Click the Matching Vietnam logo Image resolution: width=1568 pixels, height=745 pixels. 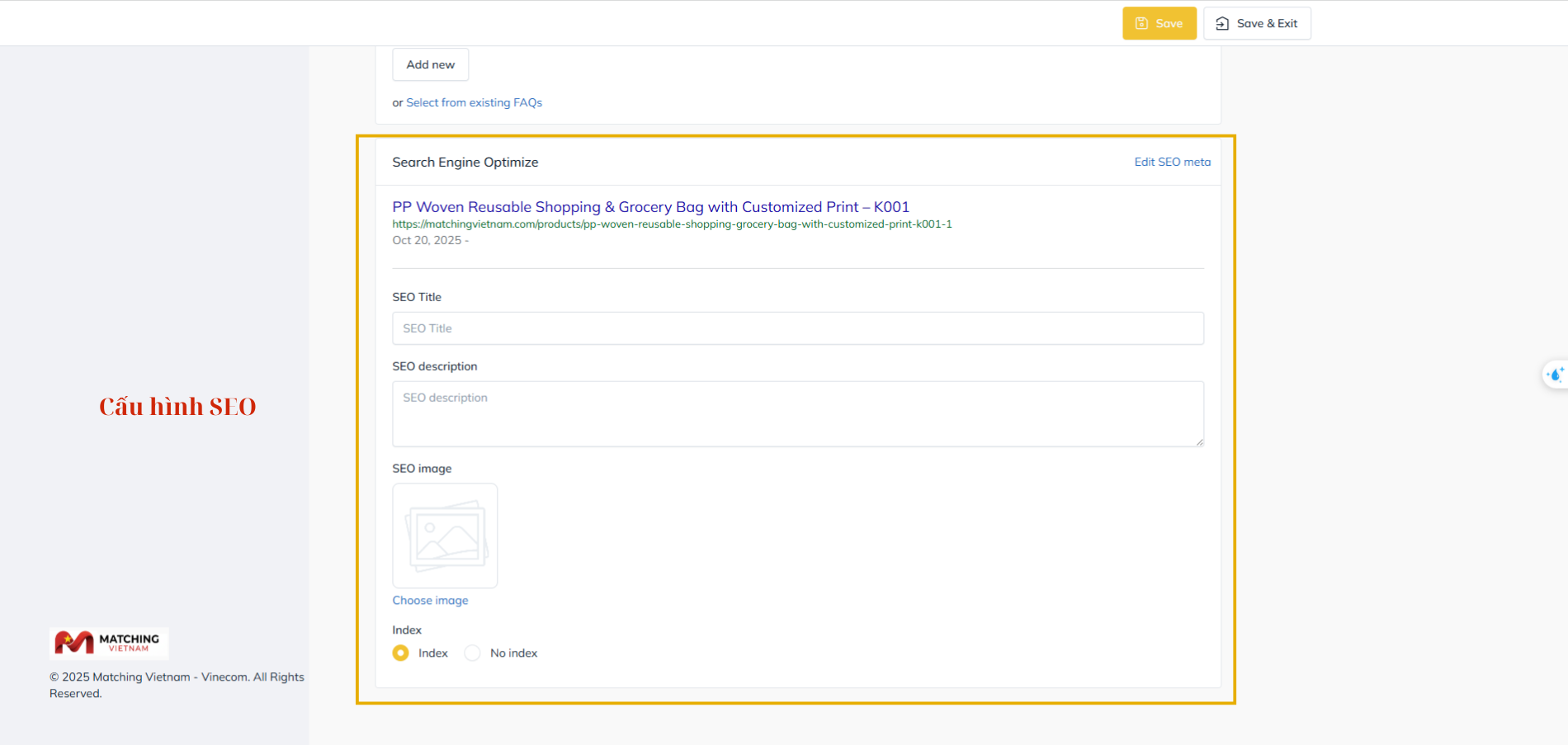(x=108, y=643)
